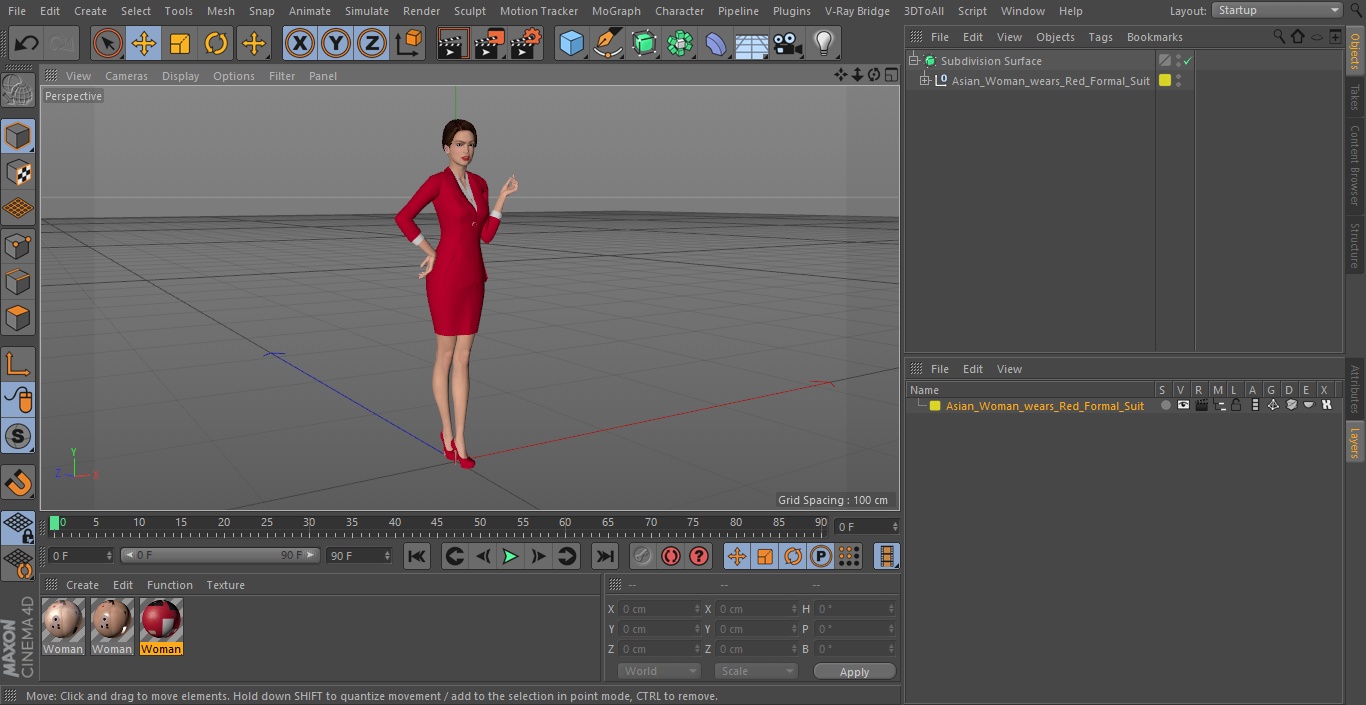1366x705 pixels.
Task: Switch to Points mode
Action: (x=18, y=245)
